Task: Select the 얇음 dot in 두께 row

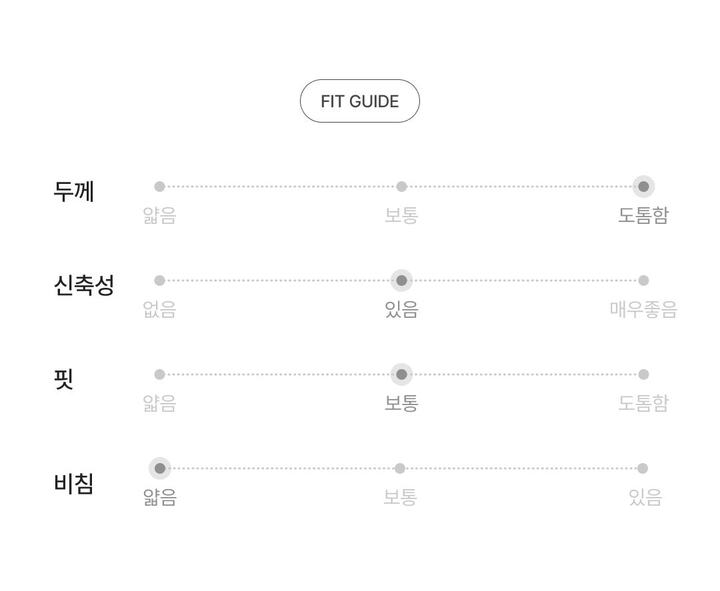Action: [159, 186]
